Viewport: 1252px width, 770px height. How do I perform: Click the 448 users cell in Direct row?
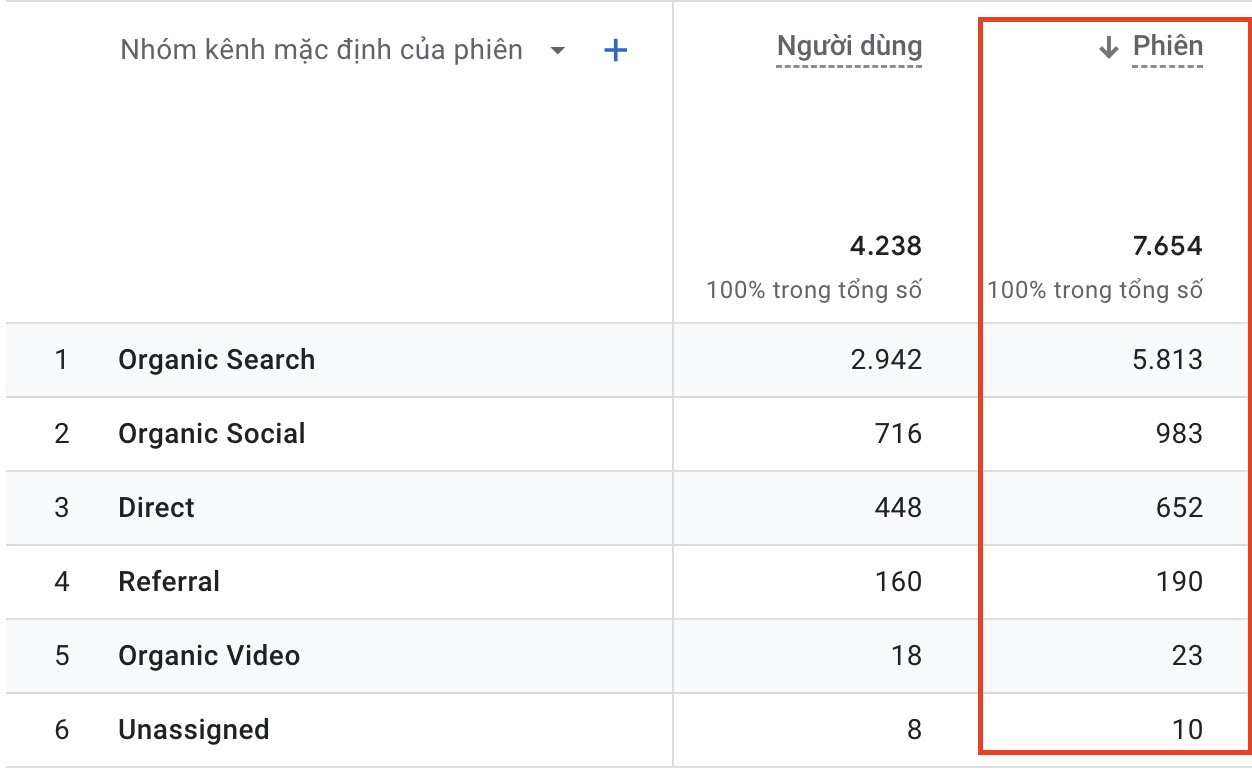[897, 508]
